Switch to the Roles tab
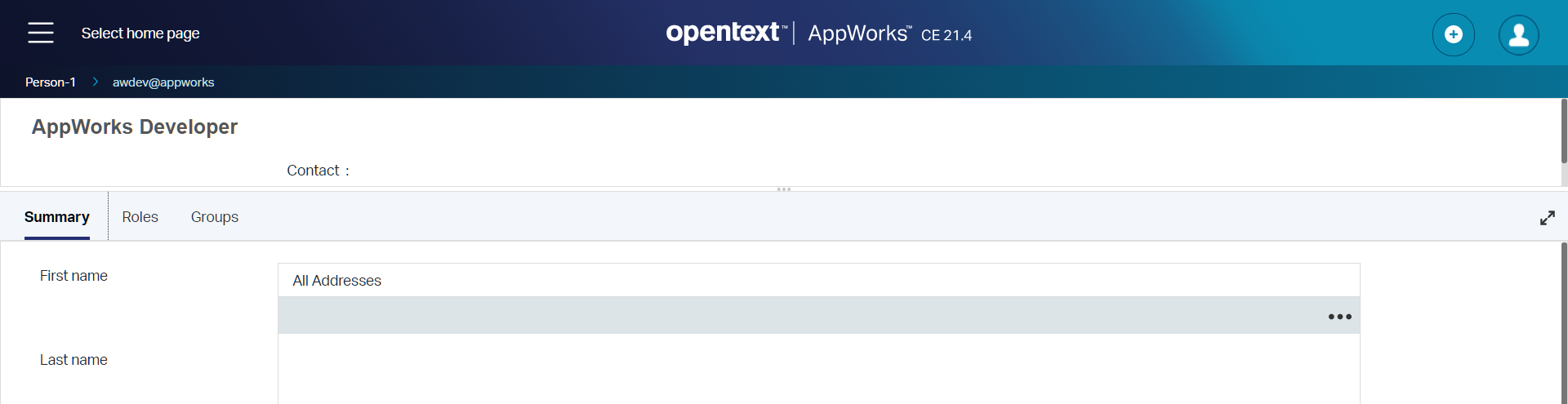The height and width of the screenshot is (404, 1568). coord(140,217)
